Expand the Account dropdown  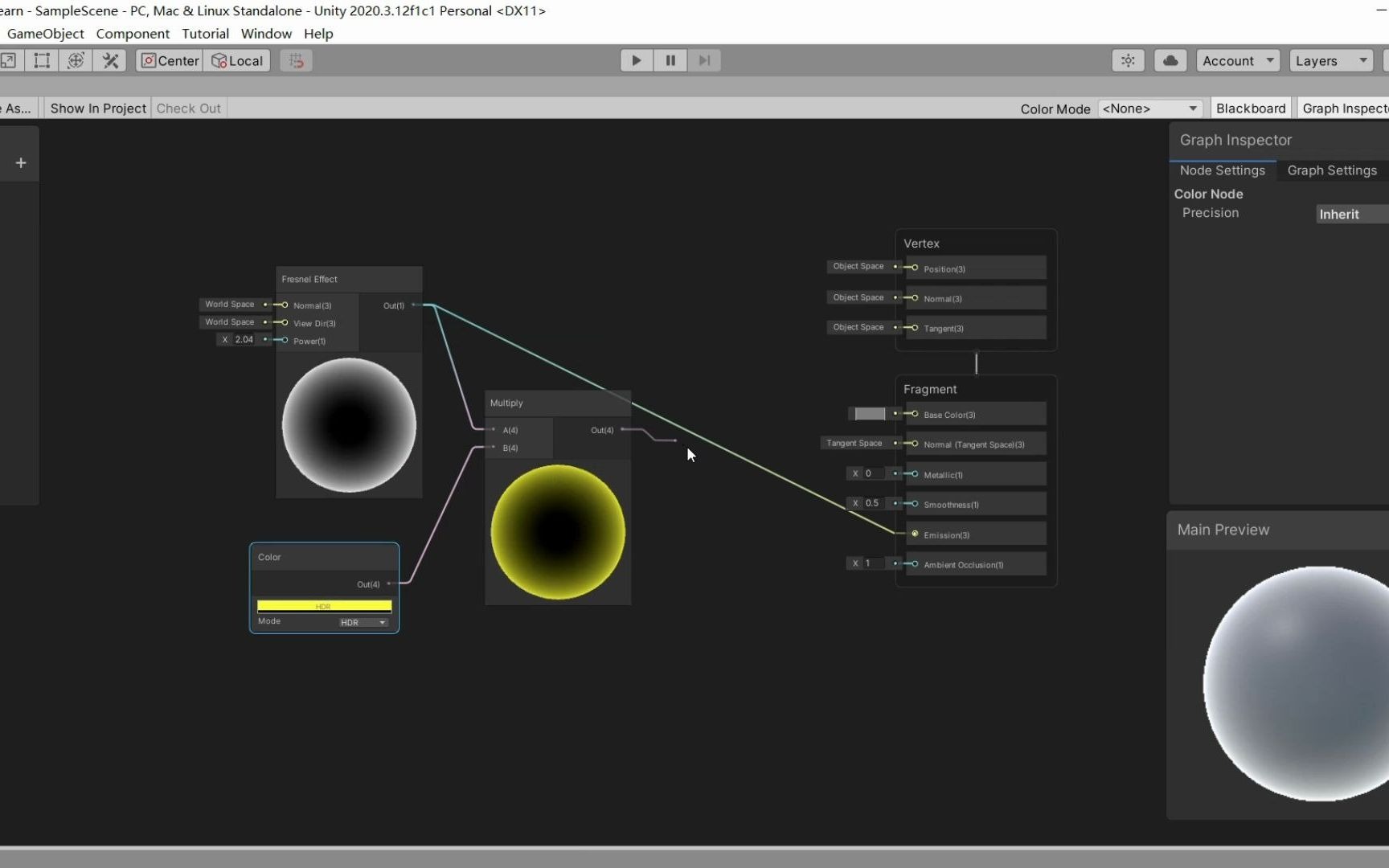pos(1238,60)
